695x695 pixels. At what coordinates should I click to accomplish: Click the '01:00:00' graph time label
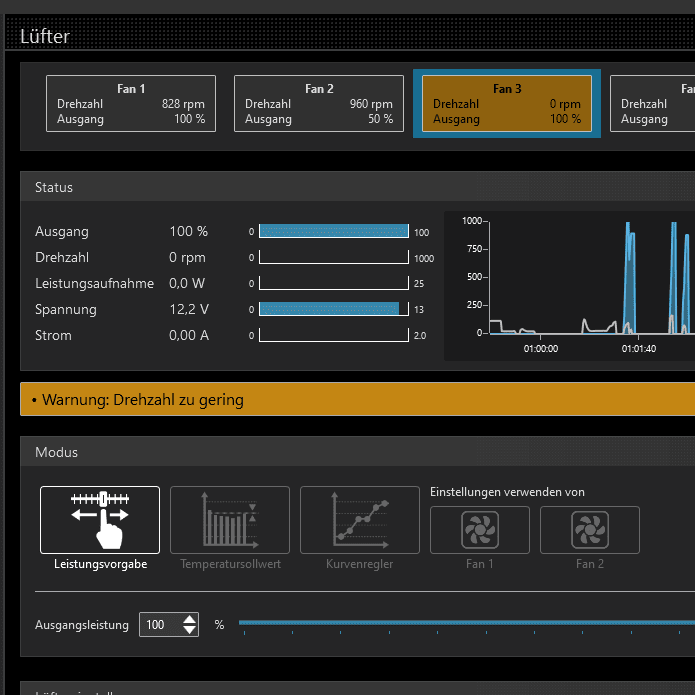tap(541, 349)
